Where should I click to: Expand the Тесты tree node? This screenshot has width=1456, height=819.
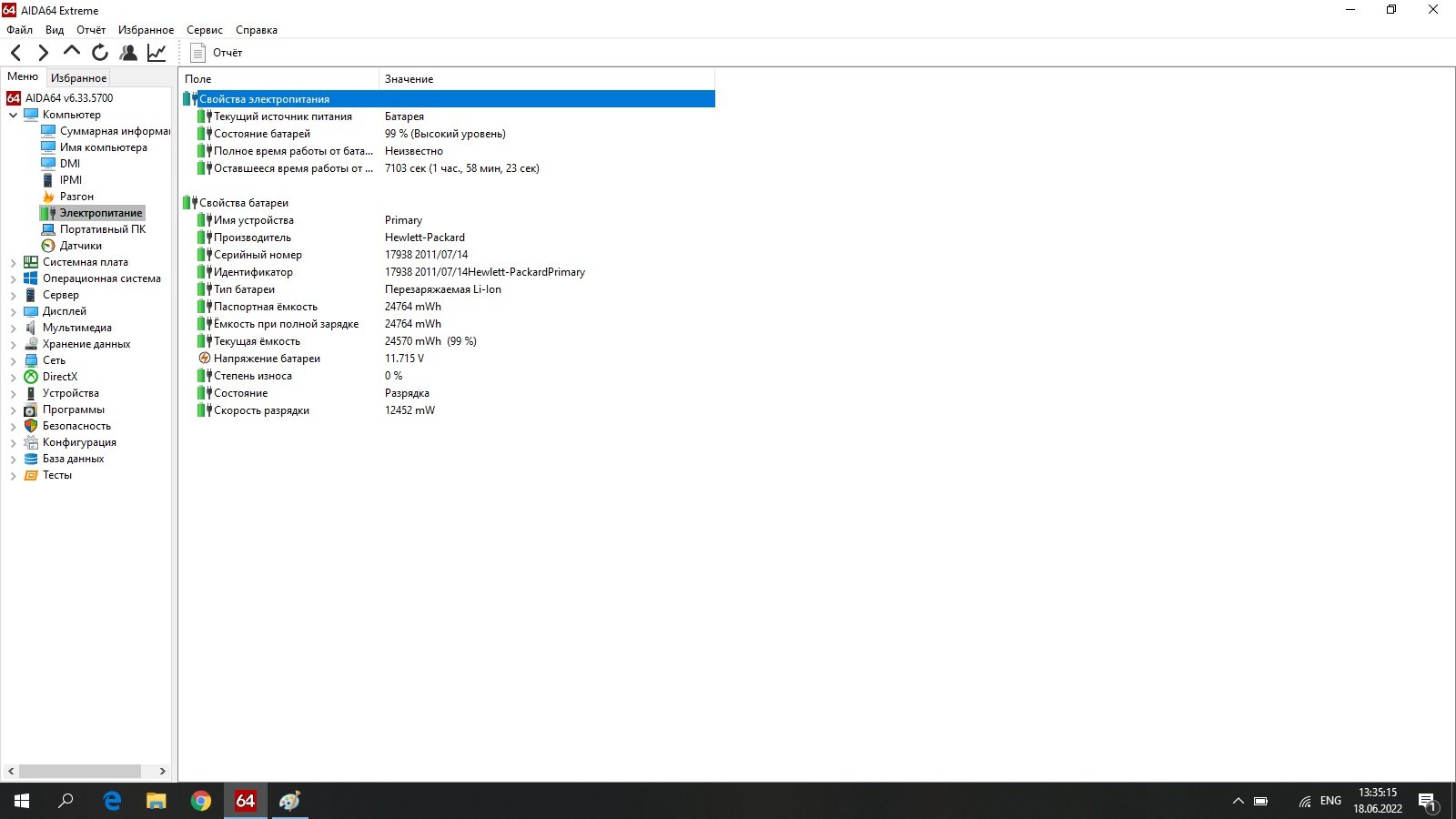[13, 475]
